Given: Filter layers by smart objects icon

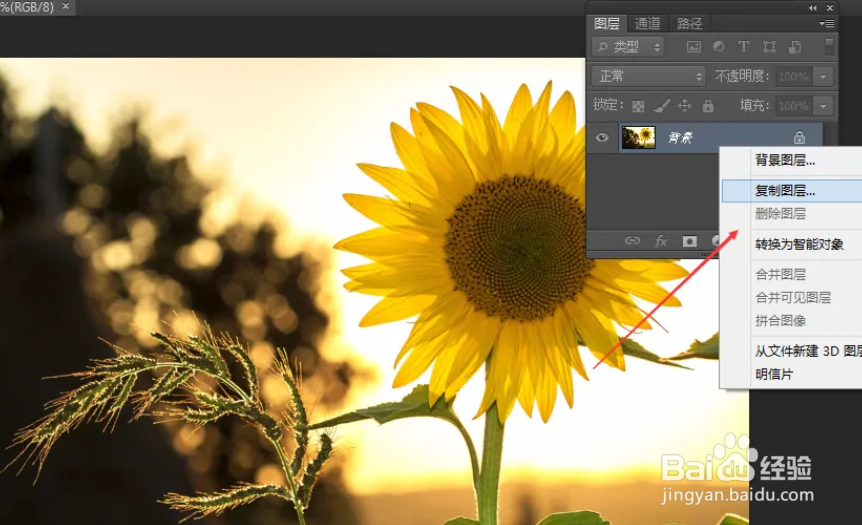Looking at the screenshot, I should (x=795, y=47).
